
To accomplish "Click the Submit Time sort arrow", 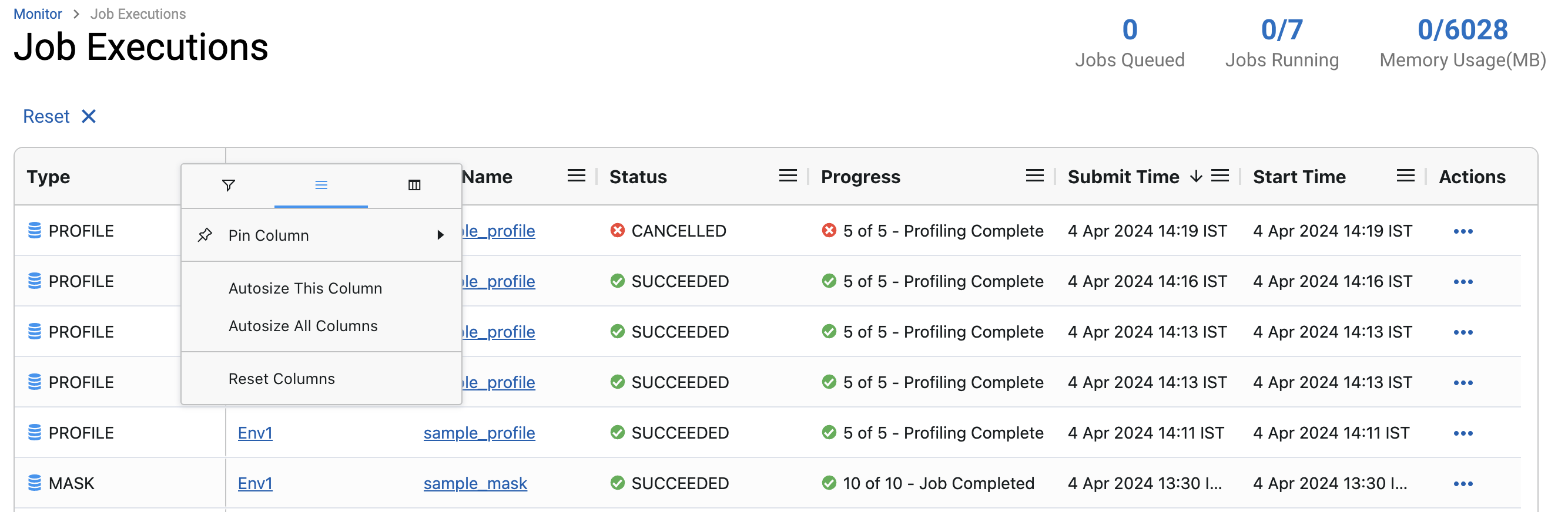I will [x=1195, y=176].
